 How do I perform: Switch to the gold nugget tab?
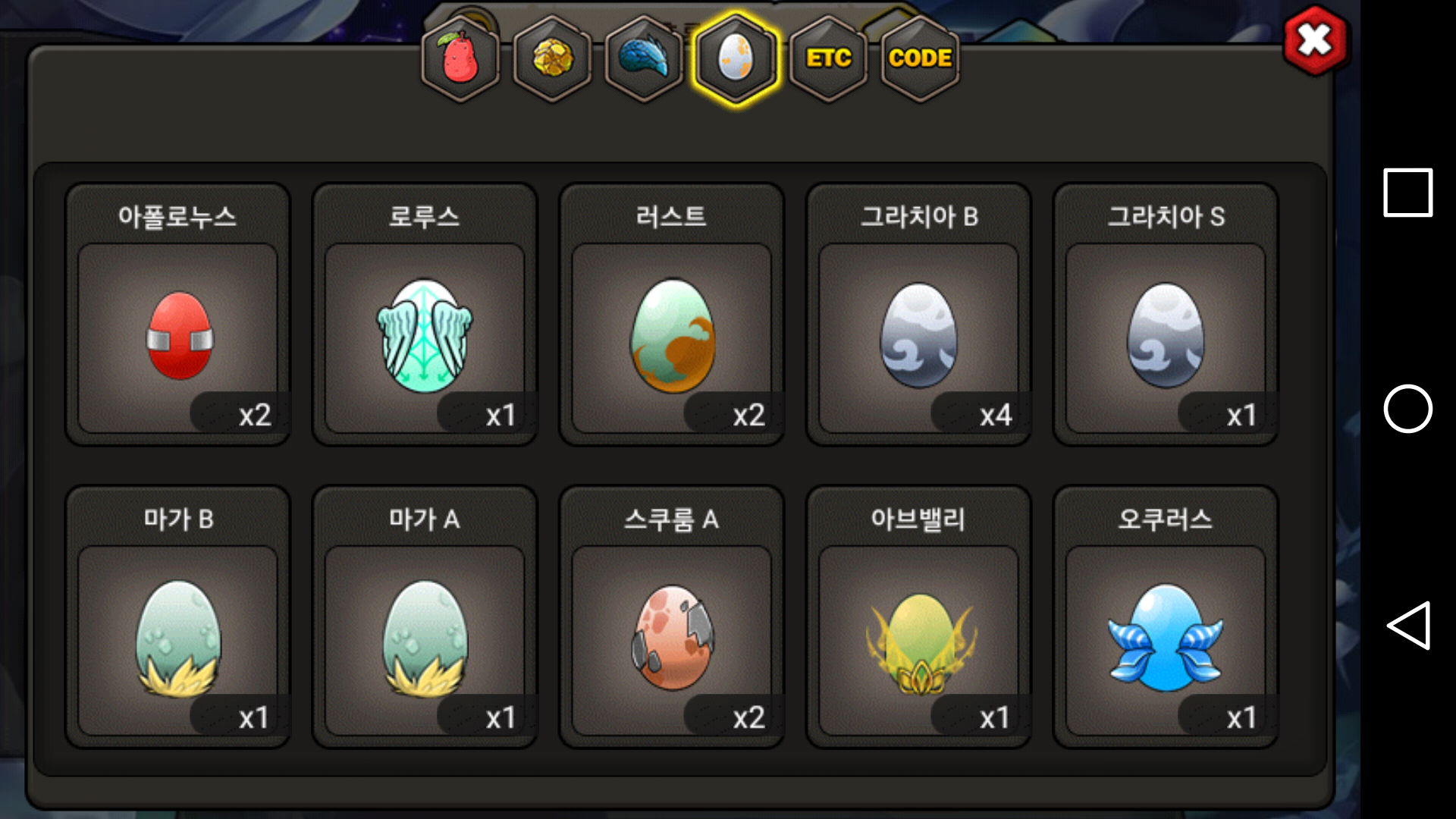pyautogui.click(x=553, y=58)
